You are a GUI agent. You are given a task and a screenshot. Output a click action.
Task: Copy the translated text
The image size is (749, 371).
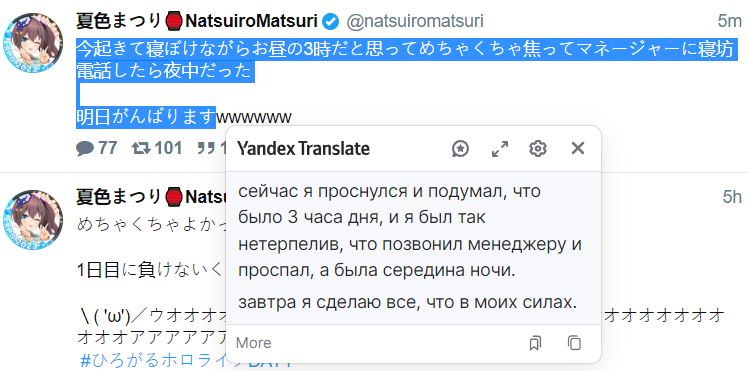575,343
